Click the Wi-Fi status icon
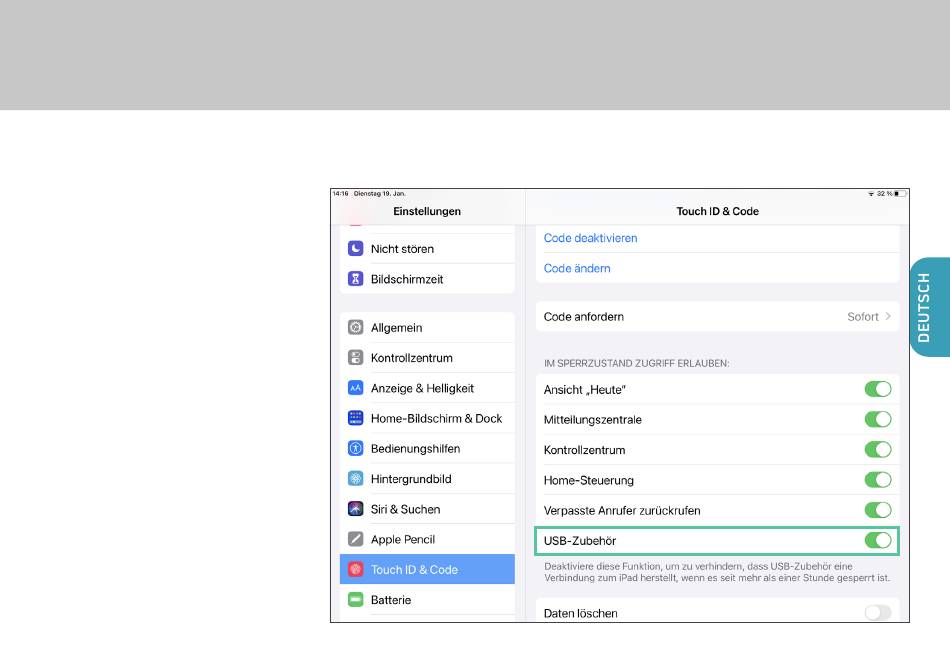 click(x=871, y=194)
